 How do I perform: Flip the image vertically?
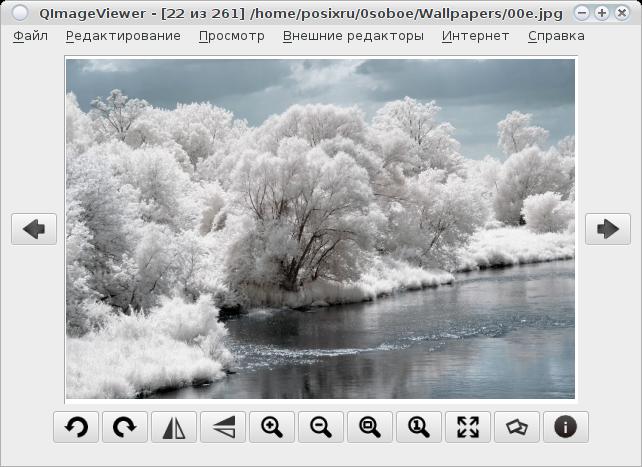[x=223, y=427]
